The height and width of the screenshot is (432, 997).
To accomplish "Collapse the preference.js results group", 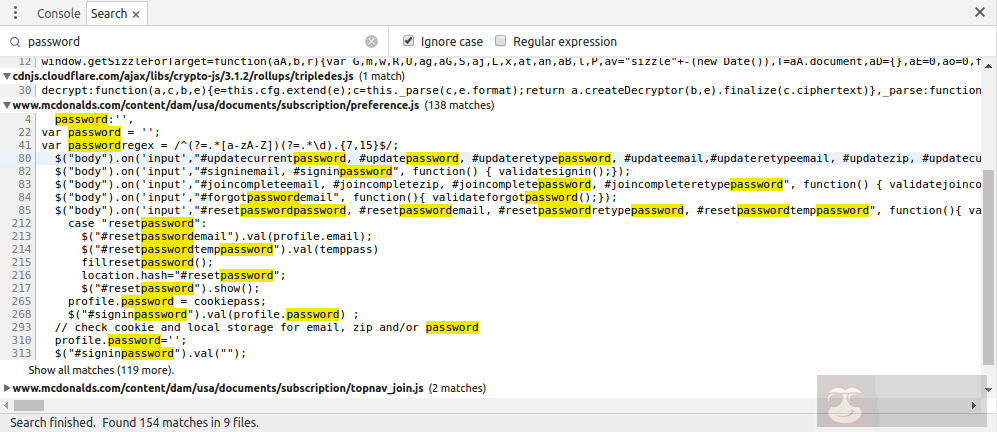I will [7, 105].
